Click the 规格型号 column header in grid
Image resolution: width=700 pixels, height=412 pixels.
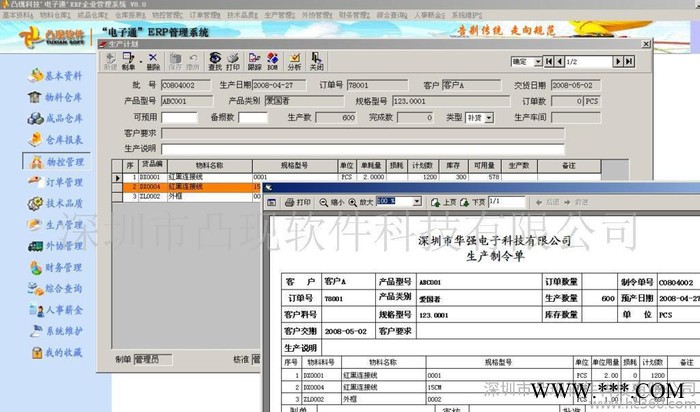(295, 166)
